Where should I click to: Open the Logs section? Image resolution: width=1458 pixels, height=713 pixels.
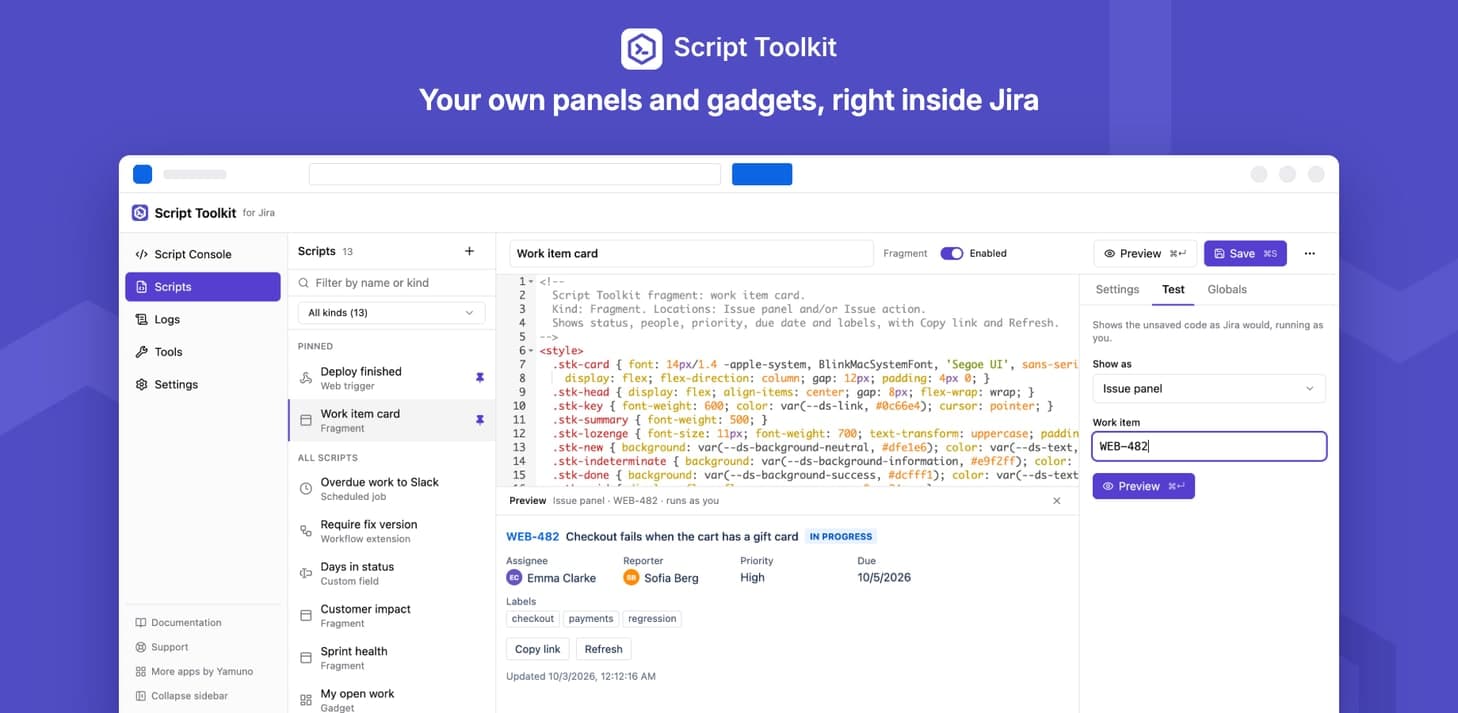(x=203, y=319)
